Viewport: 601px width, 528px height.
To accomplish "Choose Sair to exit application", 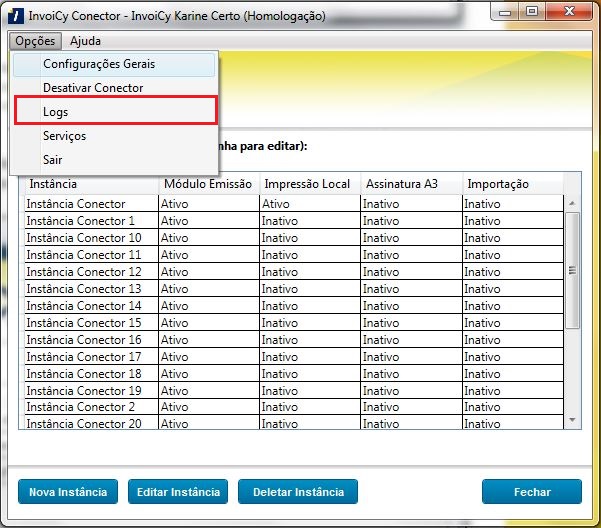I will coord(115,160).
